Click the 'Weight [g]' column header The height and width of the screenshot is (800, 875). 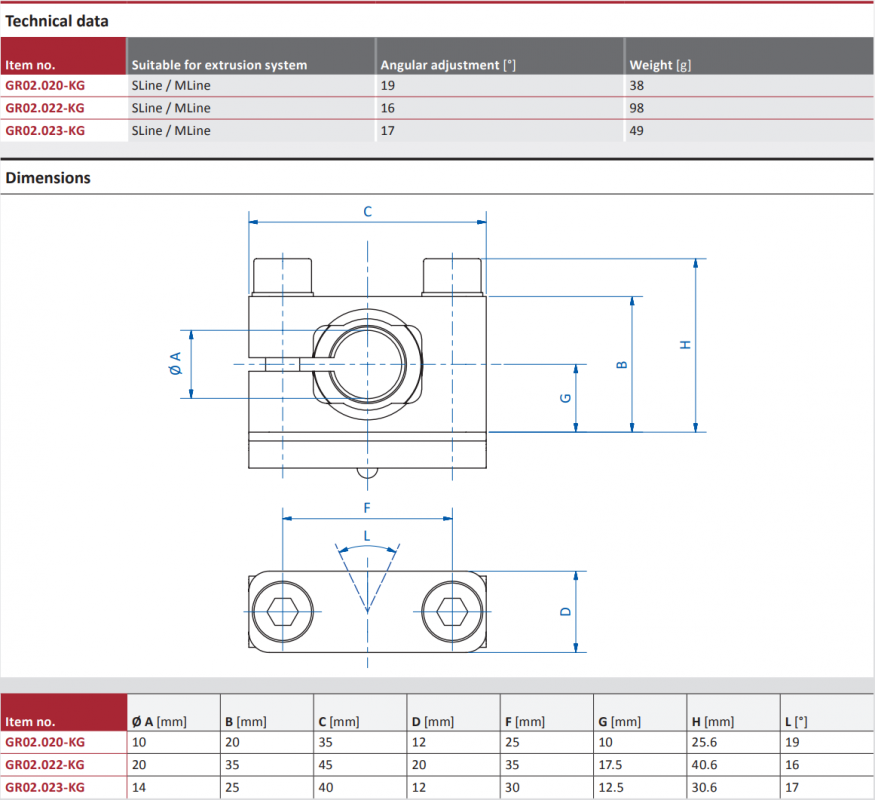click(x=660, y=65)
